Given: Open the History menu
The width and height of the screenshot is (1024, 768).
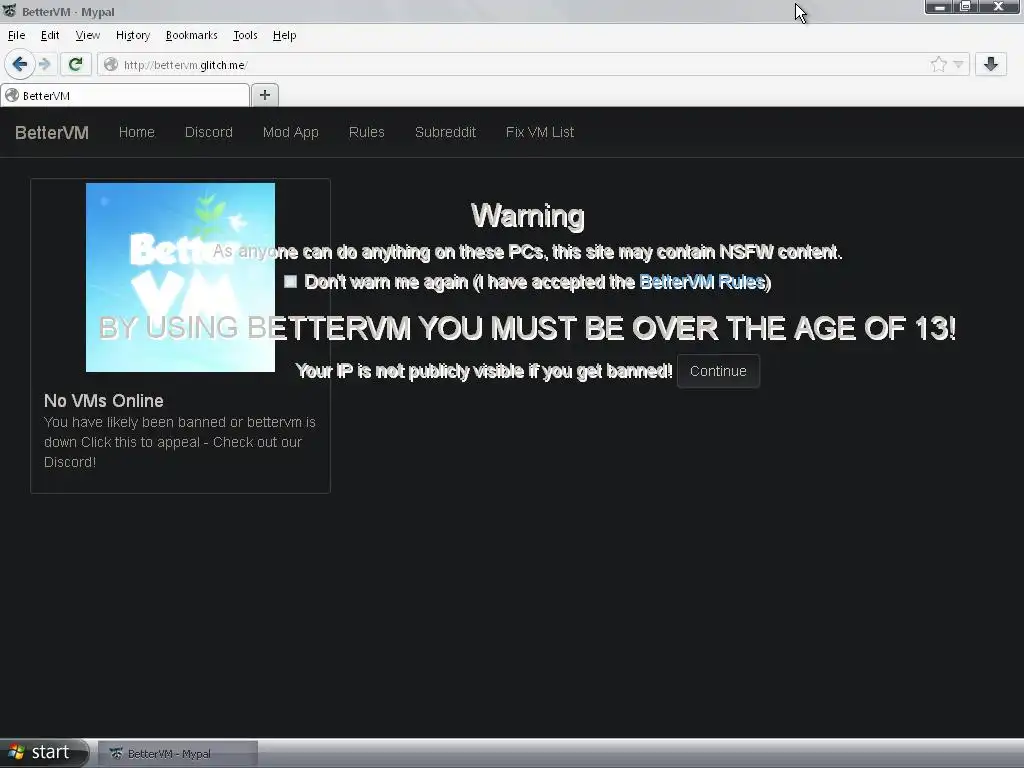Looking at the screenshot, I should (133, 35).
